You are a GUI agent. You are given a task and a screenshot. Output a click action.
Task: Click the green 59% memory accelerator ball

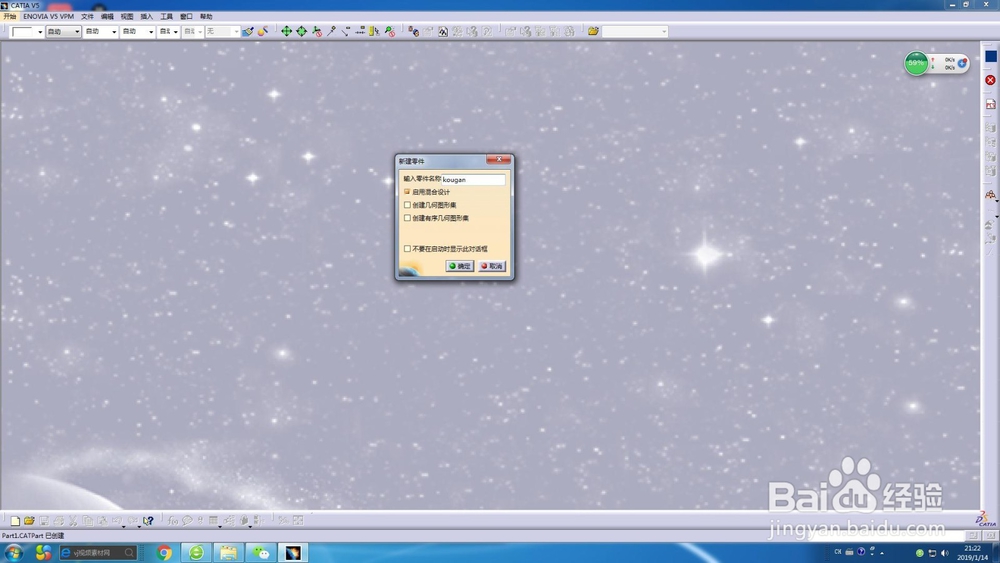coord(916,63)
